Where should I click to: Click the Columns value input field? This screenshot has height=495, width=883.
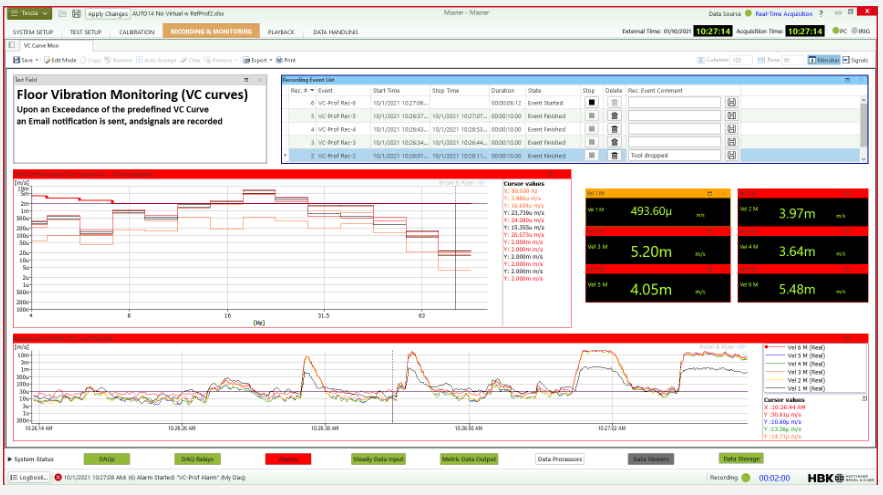point(741,60)
